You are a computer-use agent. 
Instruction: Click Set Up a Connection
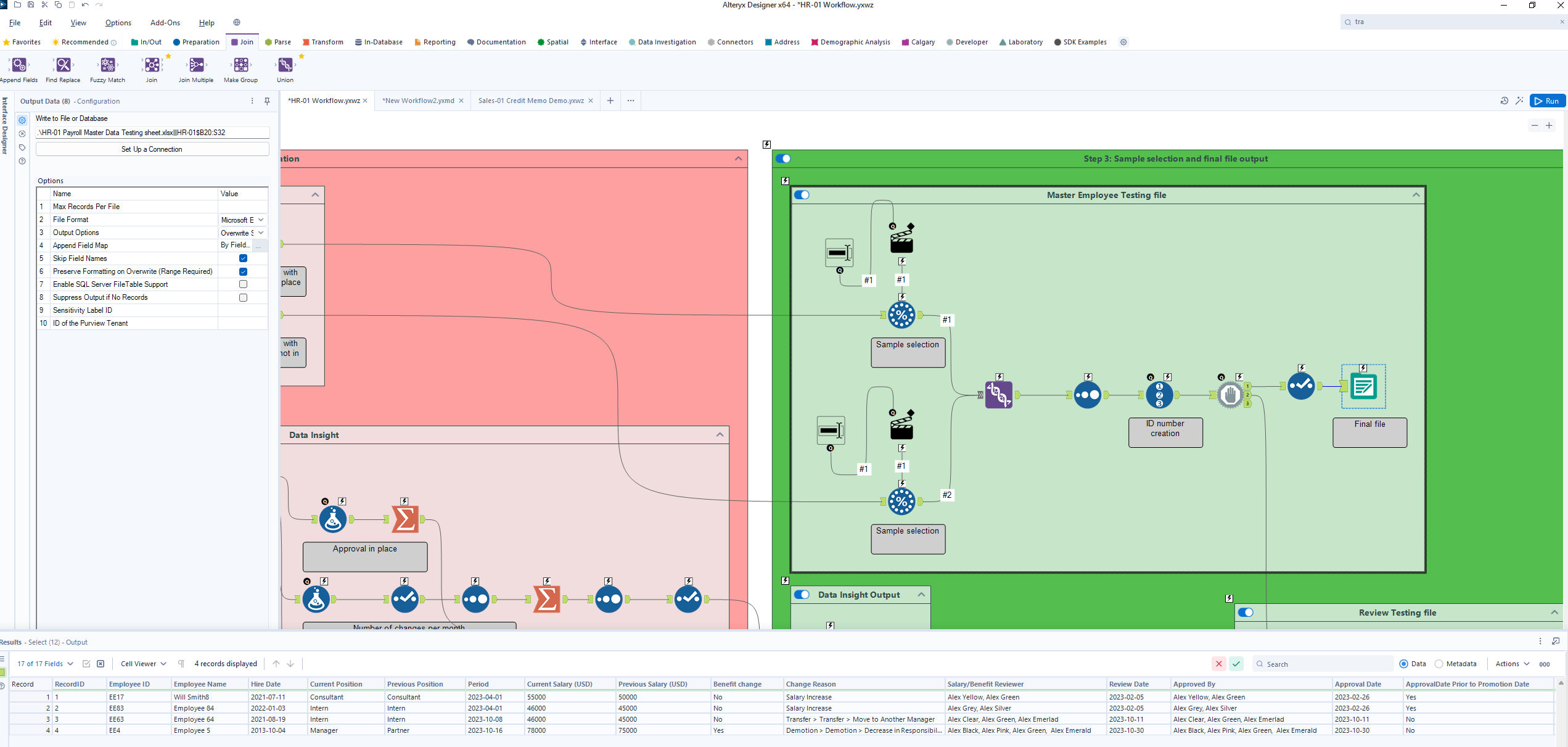(x=152, y=149)
